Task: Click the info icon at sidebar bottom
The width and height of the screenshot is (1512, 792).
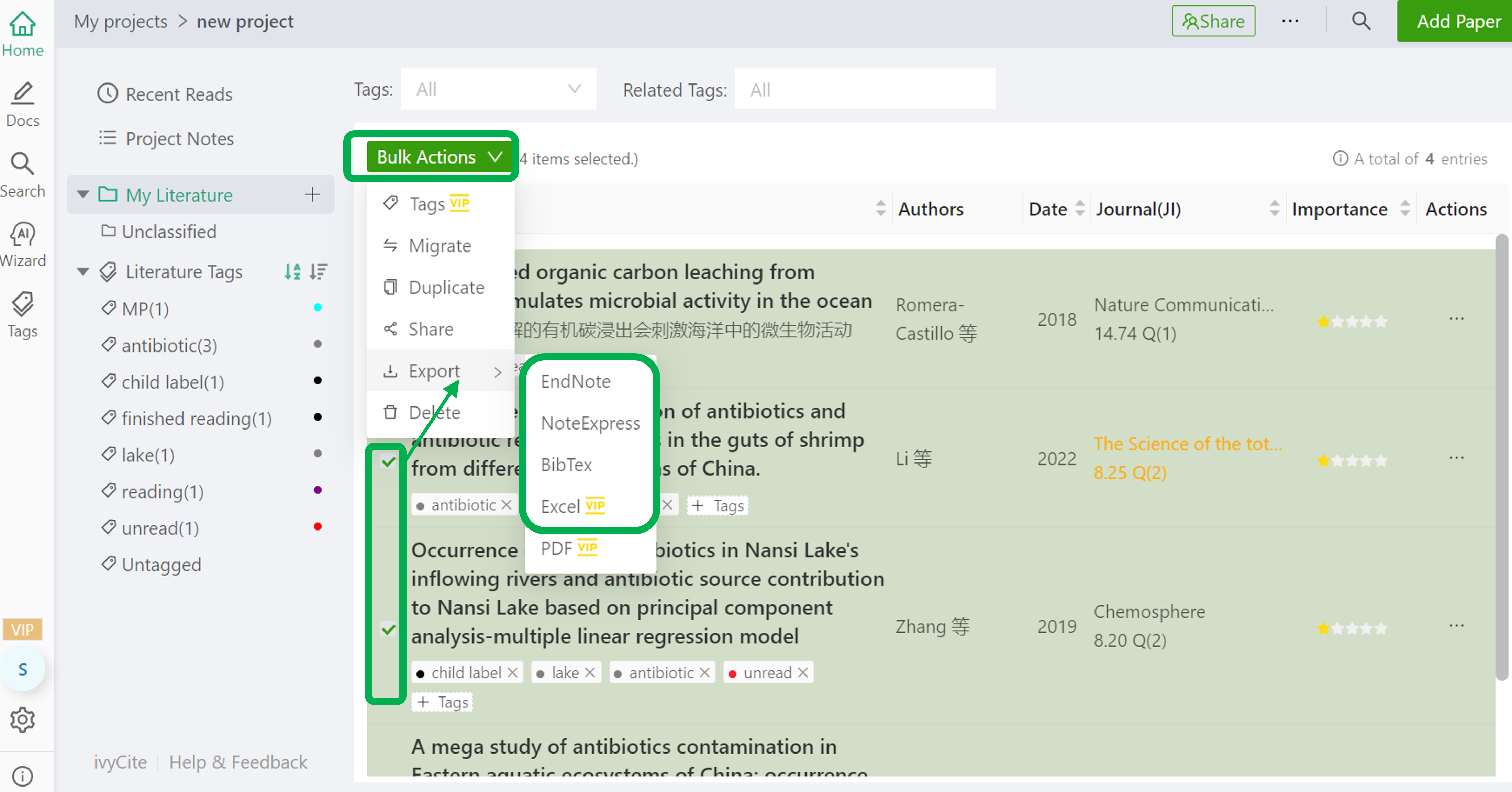Action: (x=22, y=776)
